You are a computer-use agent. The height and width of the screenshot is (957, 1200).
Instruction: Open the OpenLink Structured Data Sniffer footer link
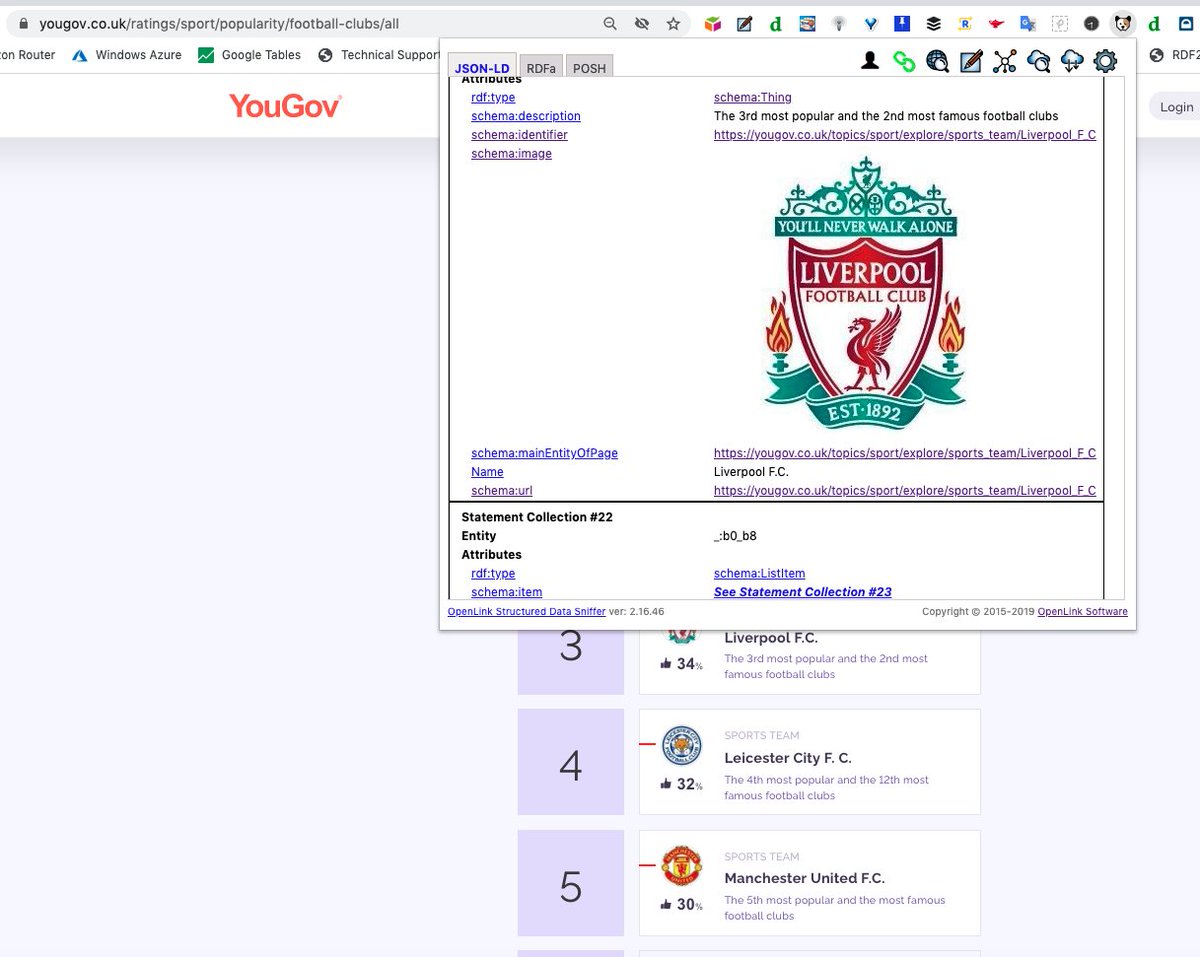coord(526,611)
